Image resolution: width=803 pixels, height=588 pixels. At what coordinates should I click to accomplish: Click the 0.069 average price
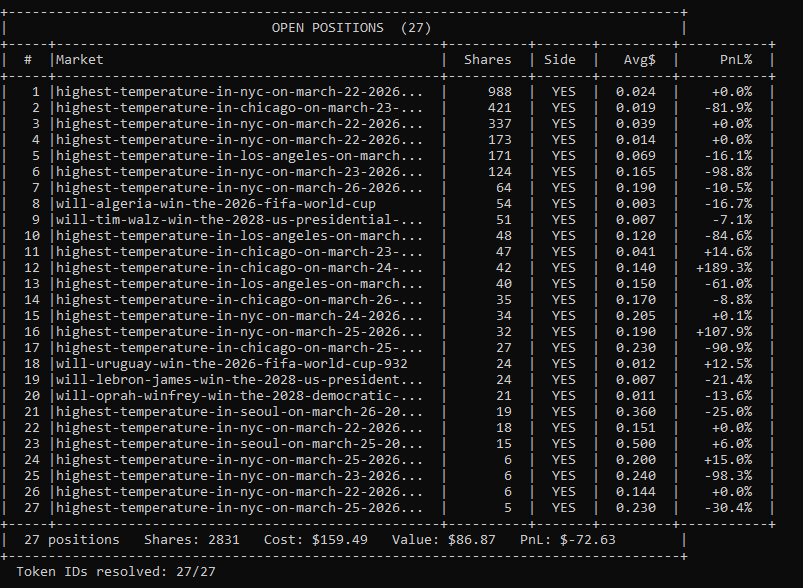pyautogui.click(x=636, y=156)
